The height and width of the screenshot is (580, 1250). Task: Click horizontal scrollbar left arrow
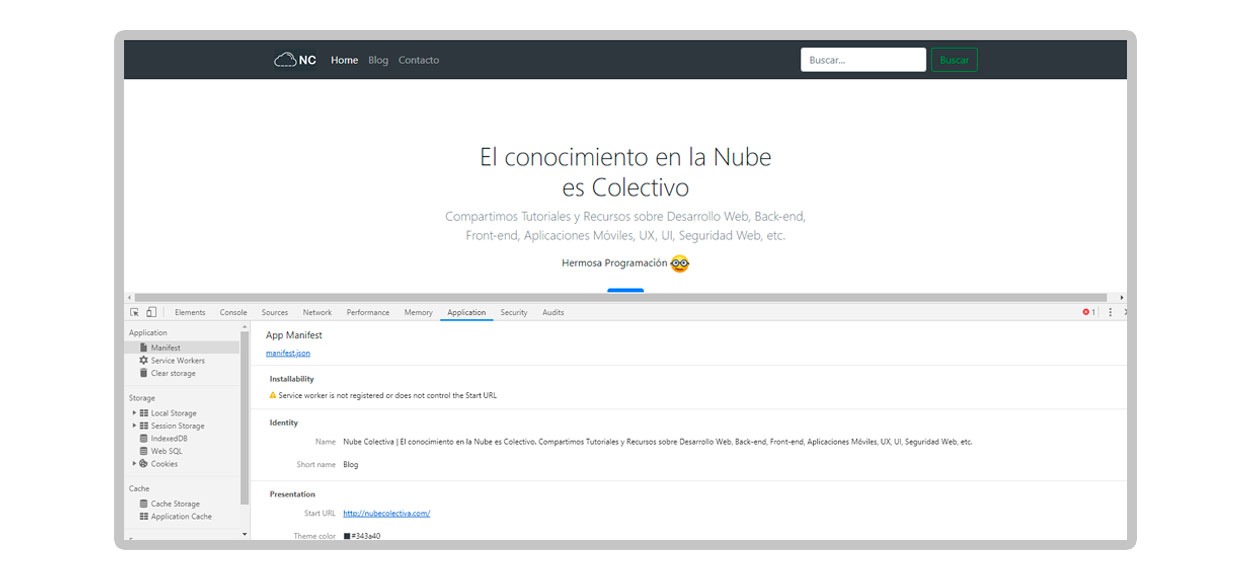pos(128,297)
